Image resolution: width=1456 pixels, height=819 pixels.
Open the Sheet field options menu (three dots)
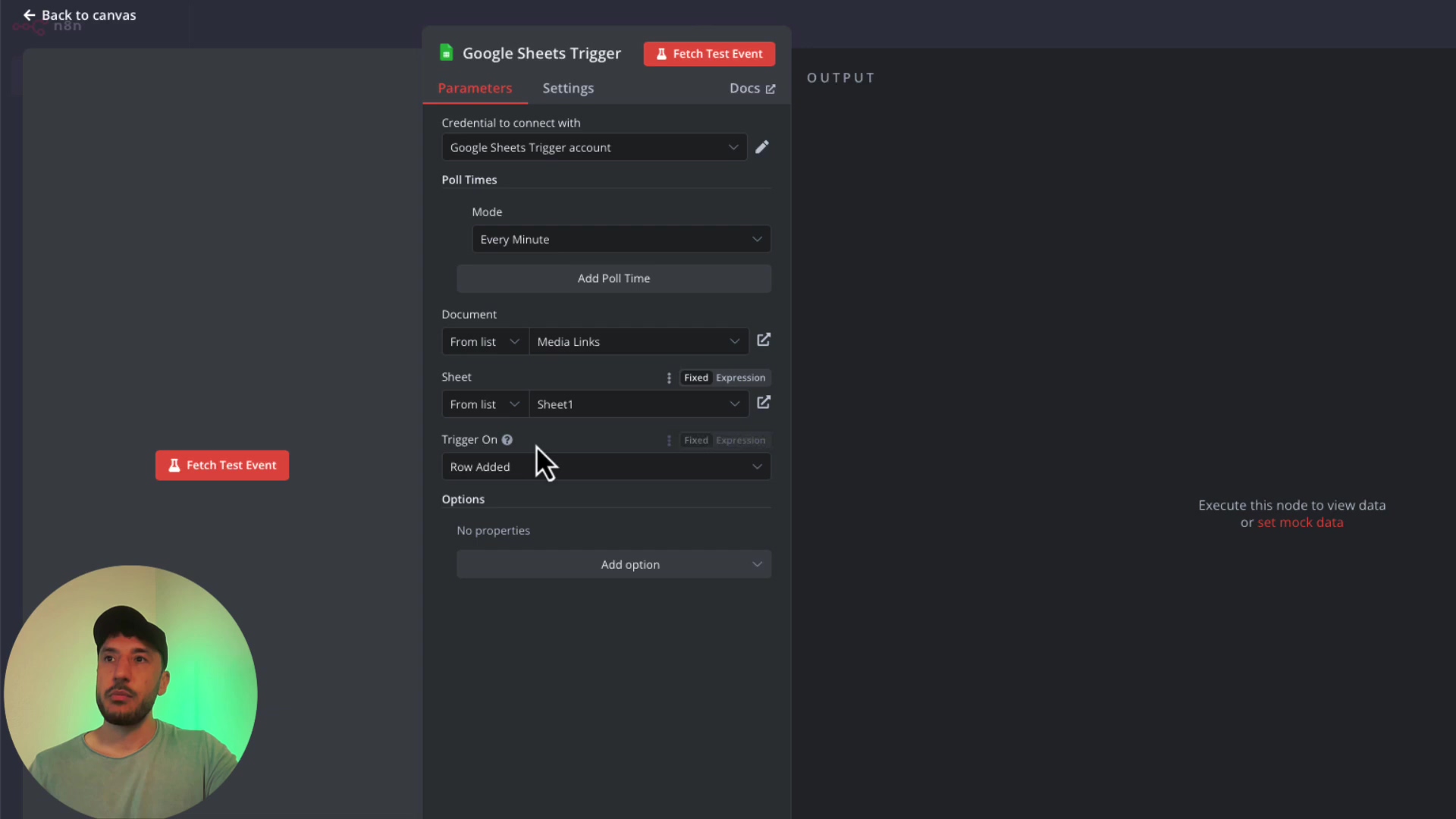[x=669, y=378]
